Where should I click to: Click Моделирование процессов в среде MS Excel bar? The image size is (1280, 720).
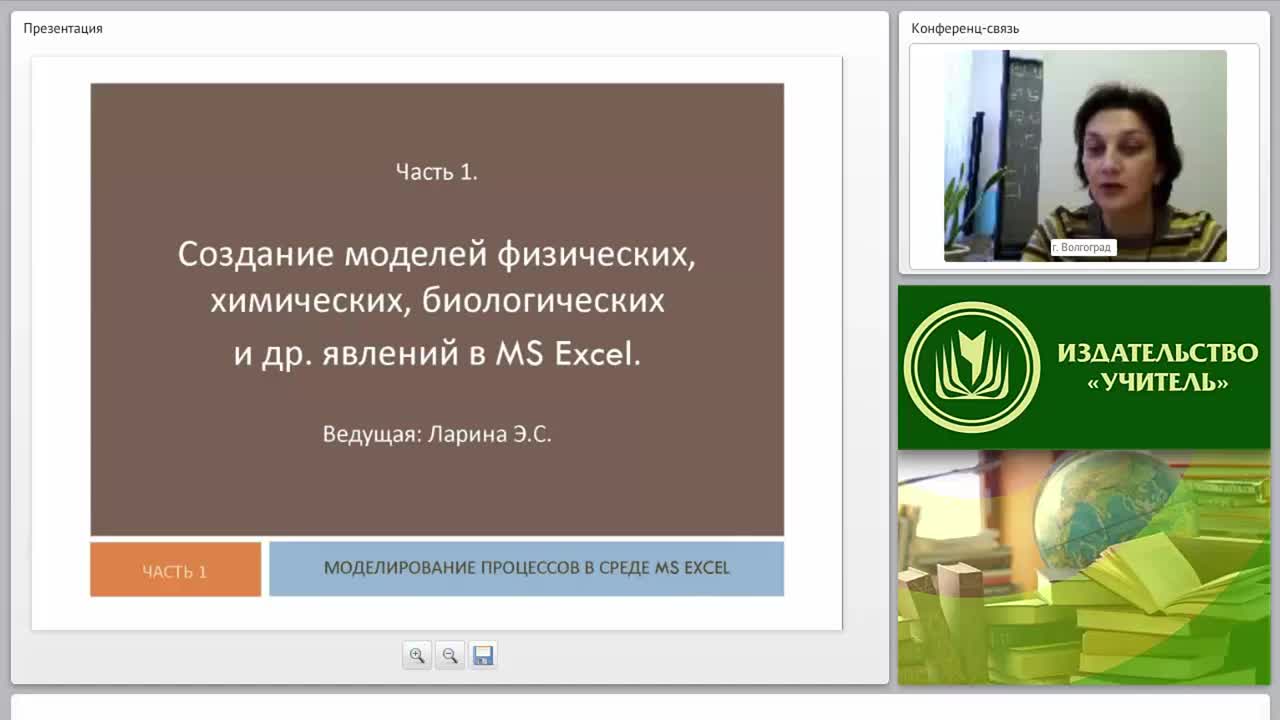526,568
